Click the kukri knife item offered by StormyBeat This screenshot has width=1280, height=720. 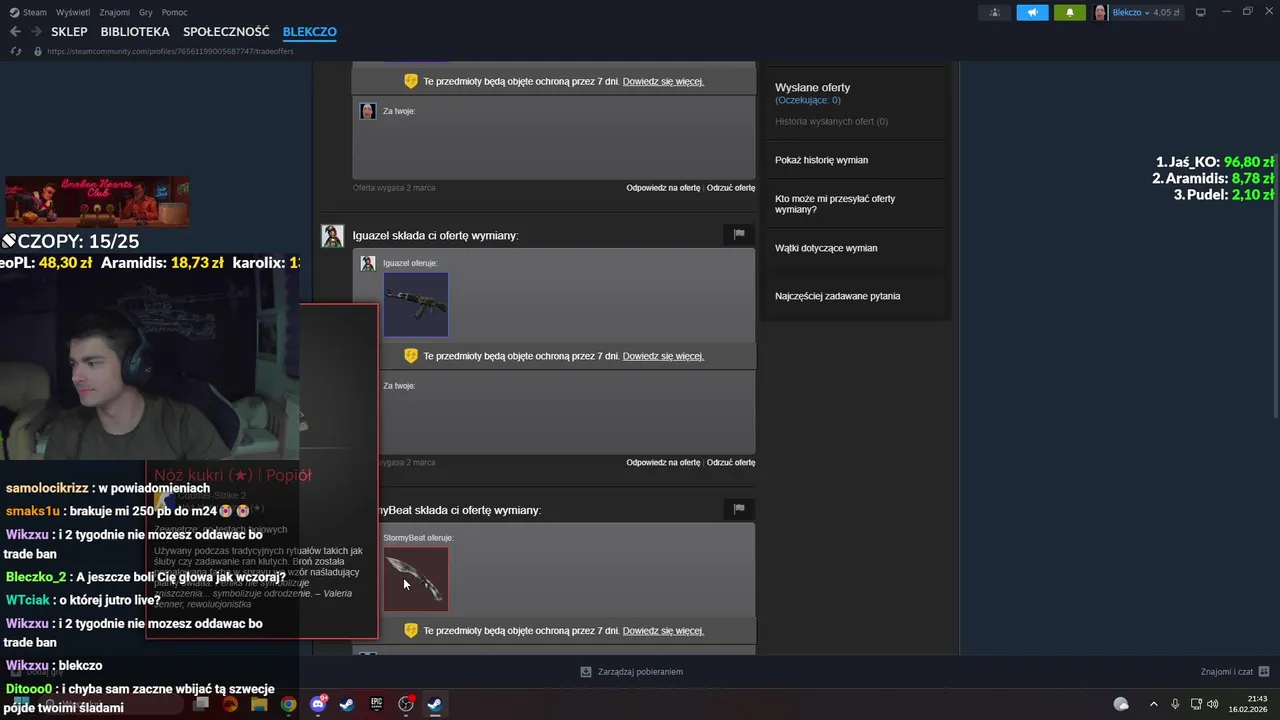tap(416, 579)
